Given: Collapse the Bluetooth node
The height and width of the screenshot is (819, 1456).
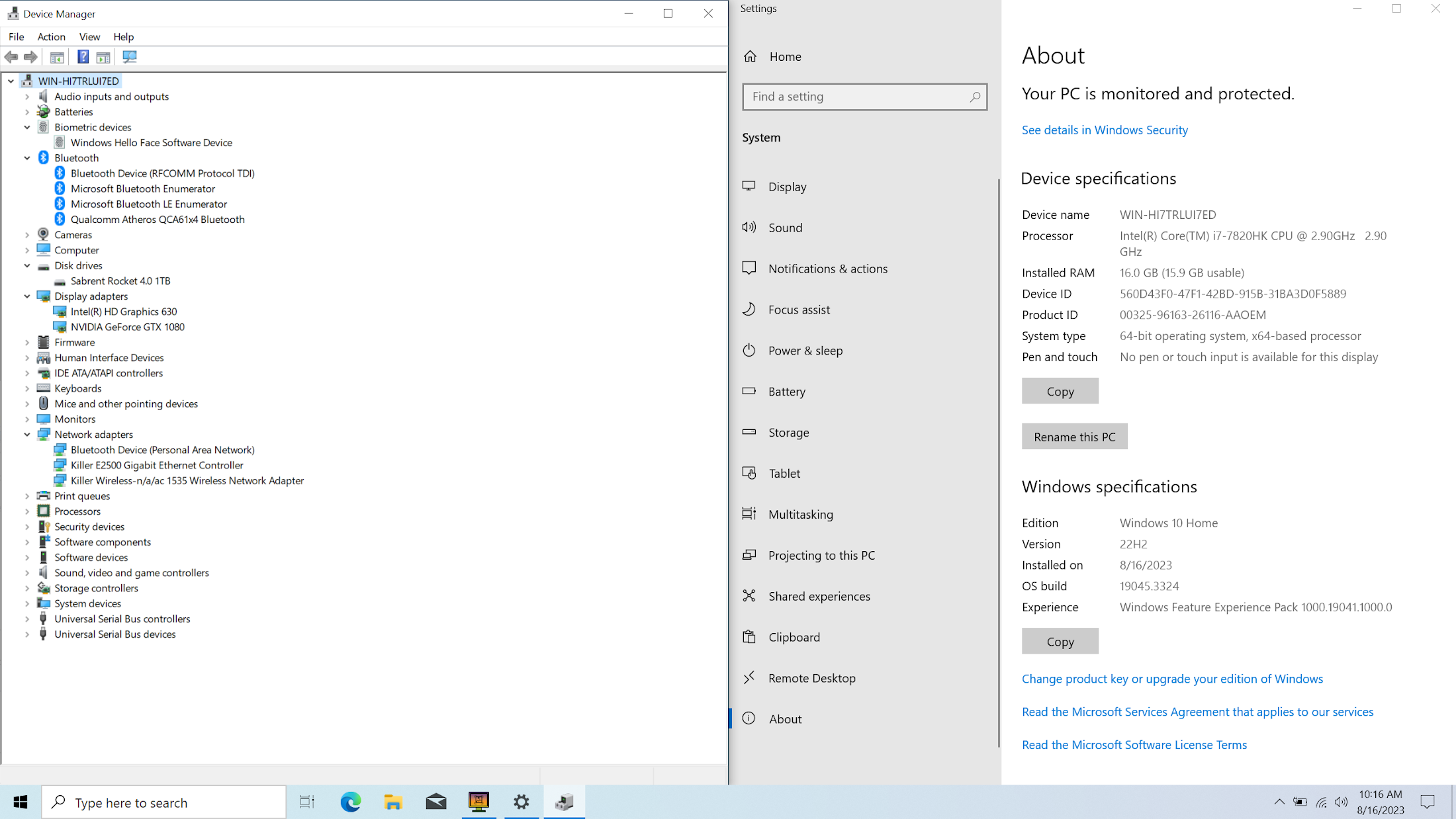Looking at the screenshot, I should (27, 157).
